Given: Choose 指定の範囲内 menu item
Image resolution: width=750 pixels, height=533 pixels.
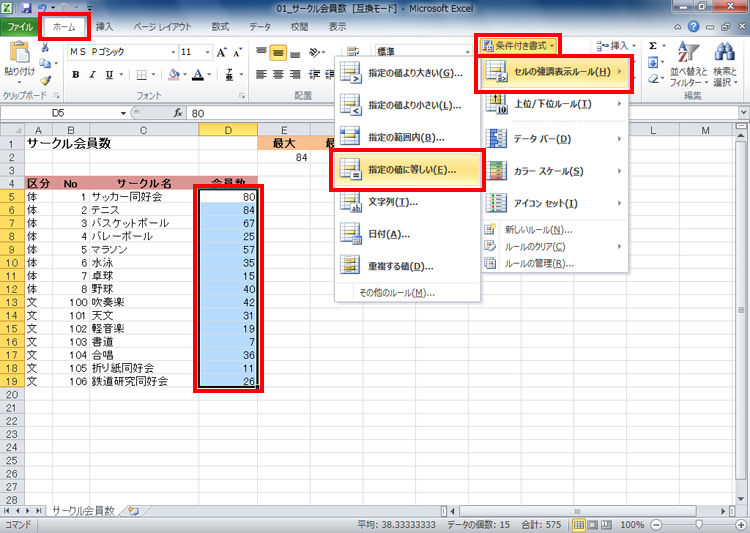Looking at the screenshot, I should pos(407,137).
